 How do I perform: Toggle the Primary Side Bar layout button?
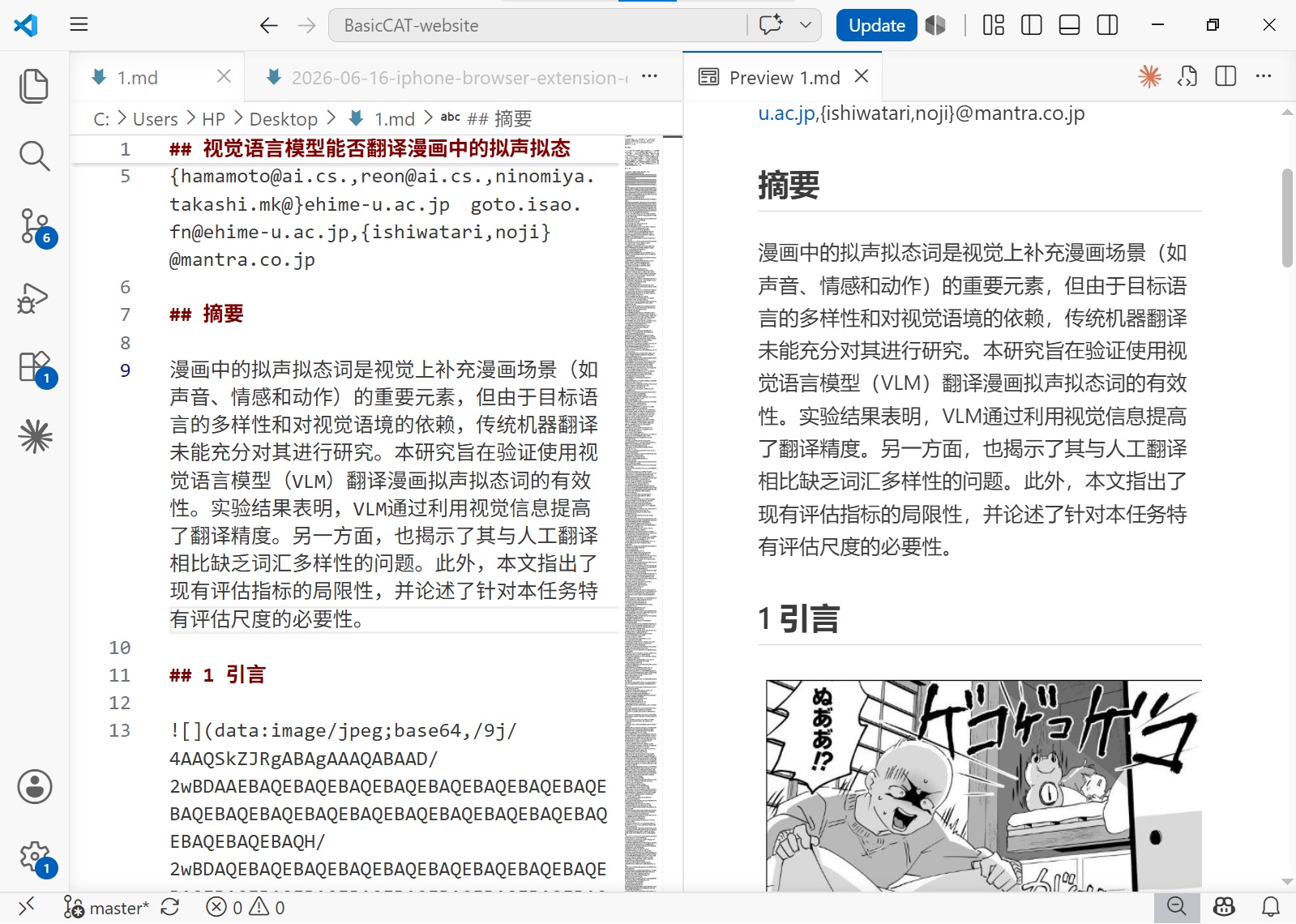1031,25
